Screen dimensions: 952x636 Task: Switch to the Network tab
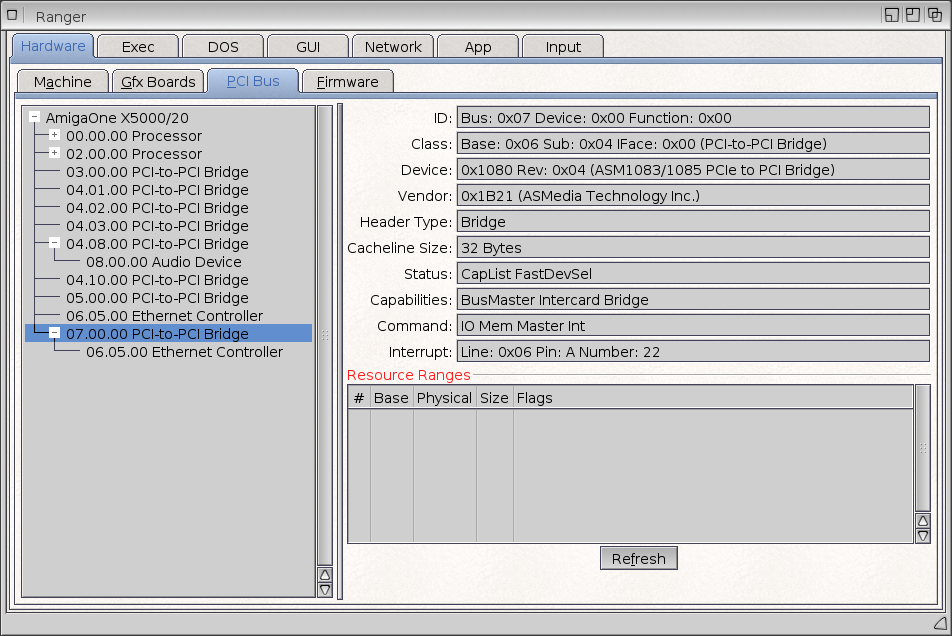click(393, 47)
